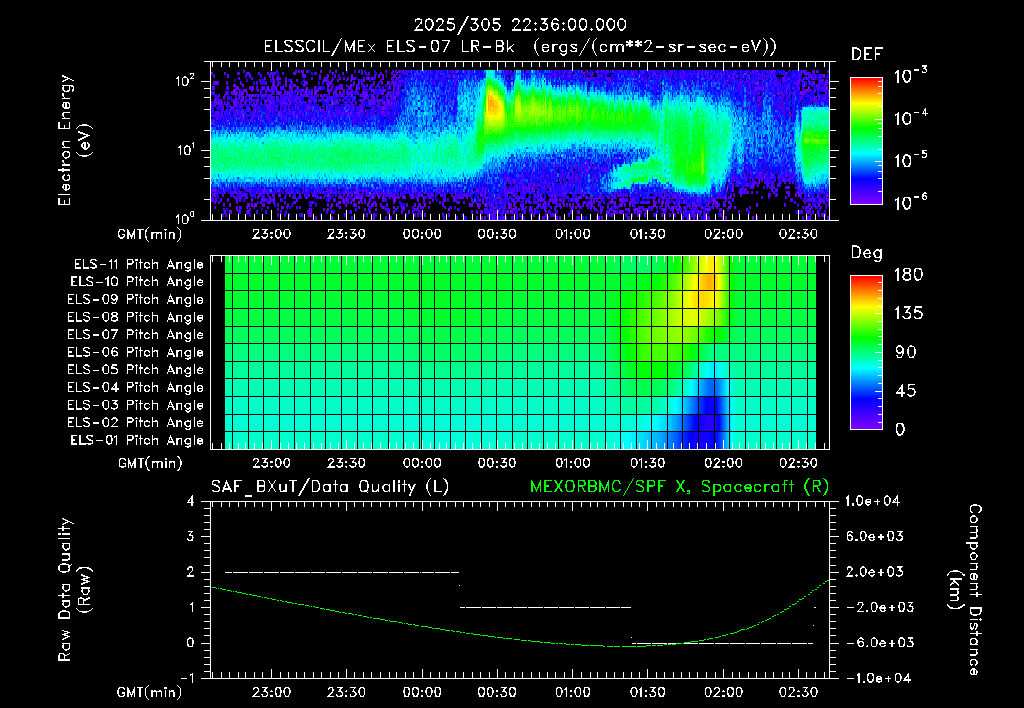
Task: Click the GMT(min) label under pitch angle panel
Action: (x=150, y=464)
